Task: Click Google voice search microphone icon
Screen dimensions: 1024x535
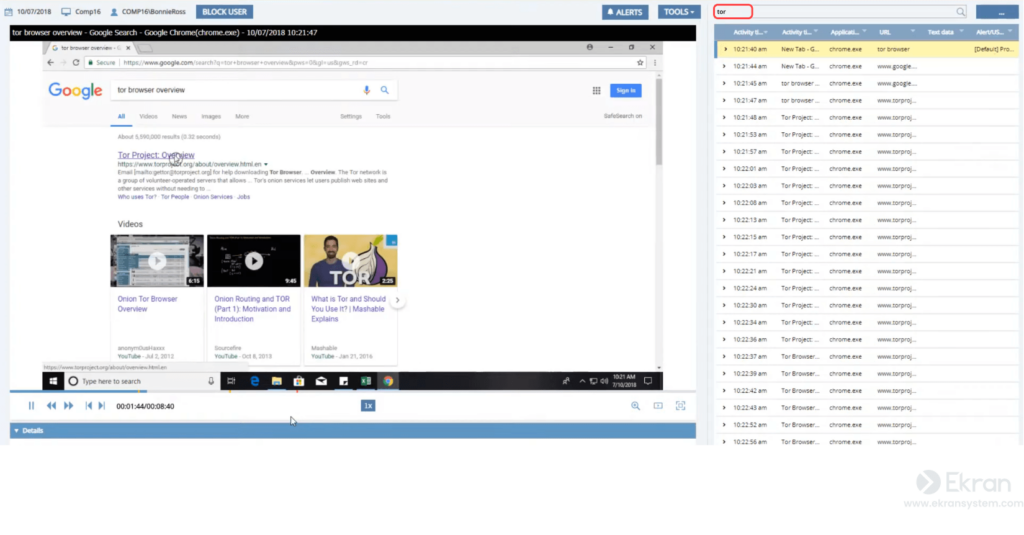Action: coord(366,90)
